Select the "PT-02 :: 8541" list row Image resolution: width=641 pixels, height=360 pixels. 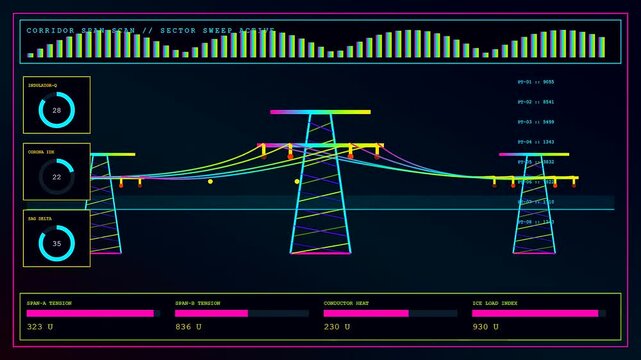(x=536, y=102)
